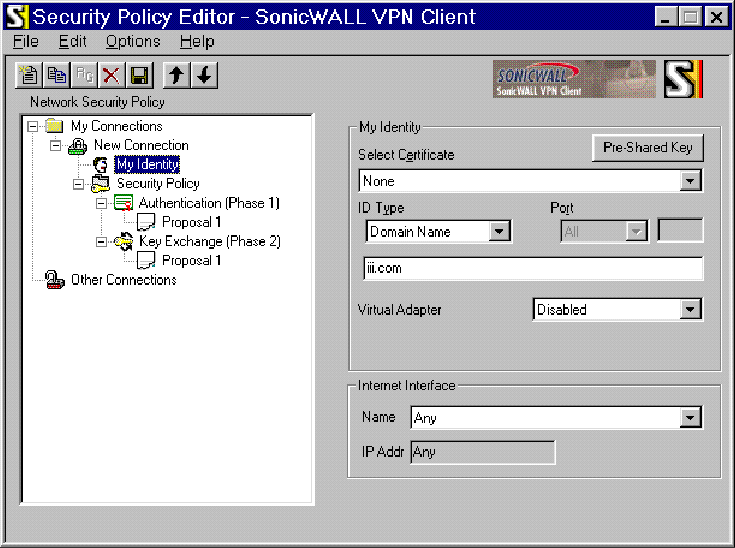Click the title bar application S icon
The width and height of the screenshot is (735, 548).
pyautogui.click(x=16, y=17)
